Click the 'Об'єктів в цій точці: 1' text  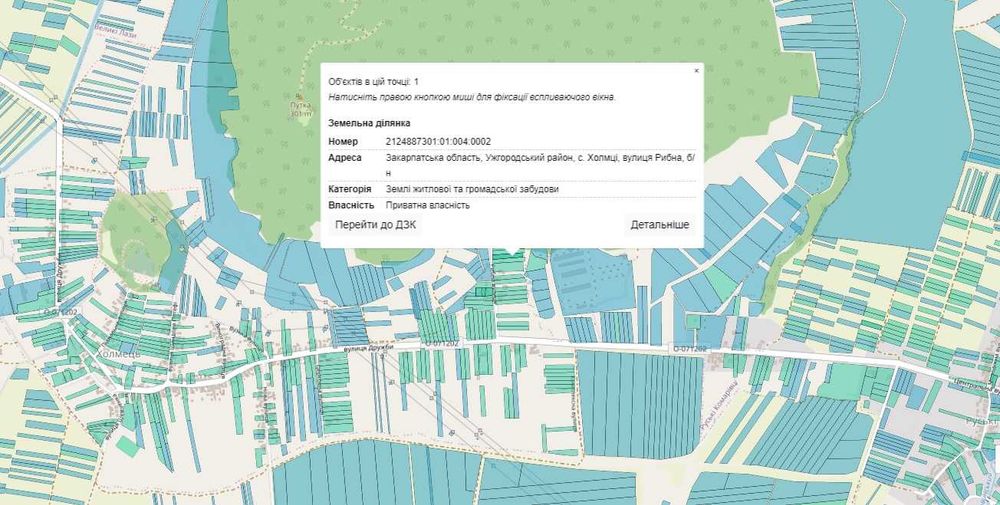[x=373, y=82]
